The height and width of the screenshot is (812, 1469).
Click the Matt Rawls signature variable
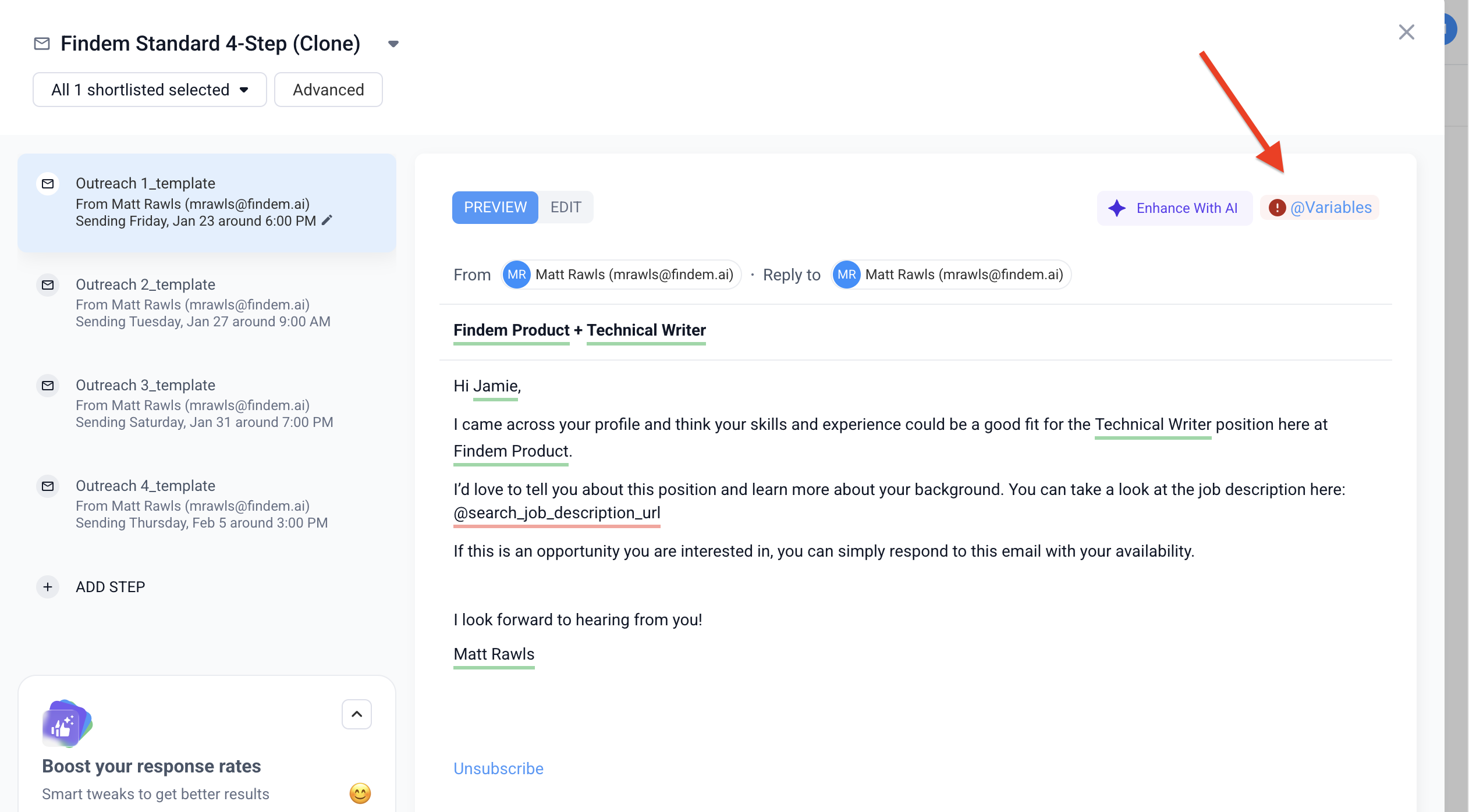[x=494, y=654]
